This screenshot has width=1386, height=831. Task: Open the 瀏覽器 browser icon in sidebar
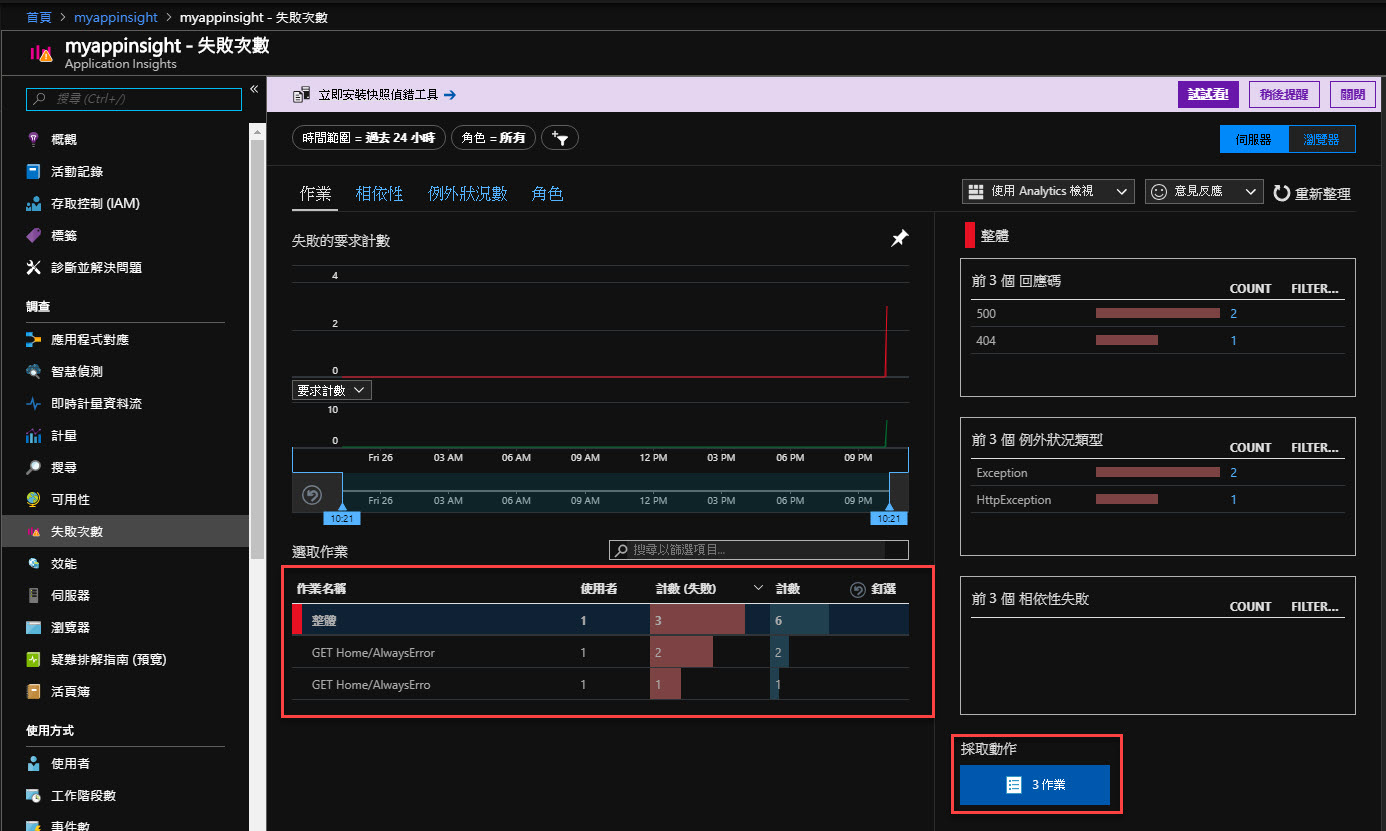point(34,627)
